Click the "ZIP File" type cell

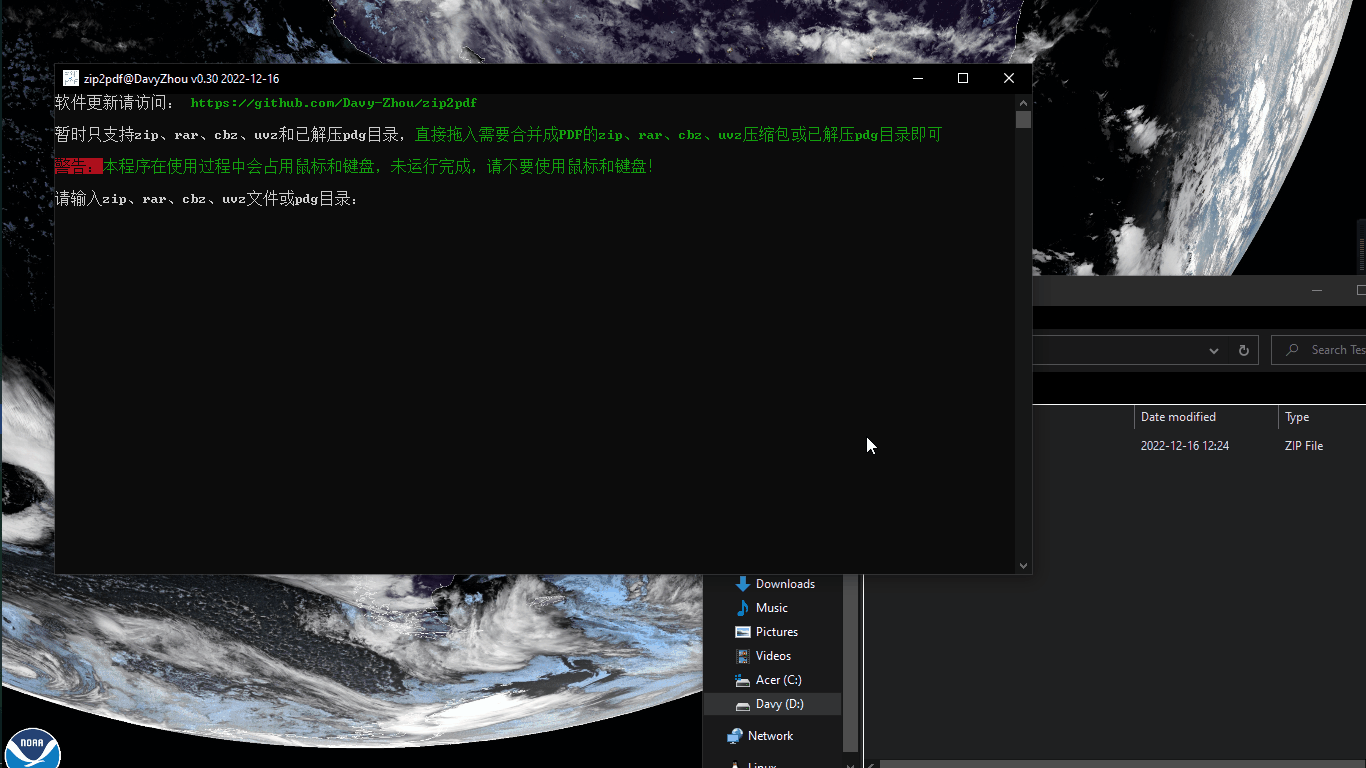1304,446
